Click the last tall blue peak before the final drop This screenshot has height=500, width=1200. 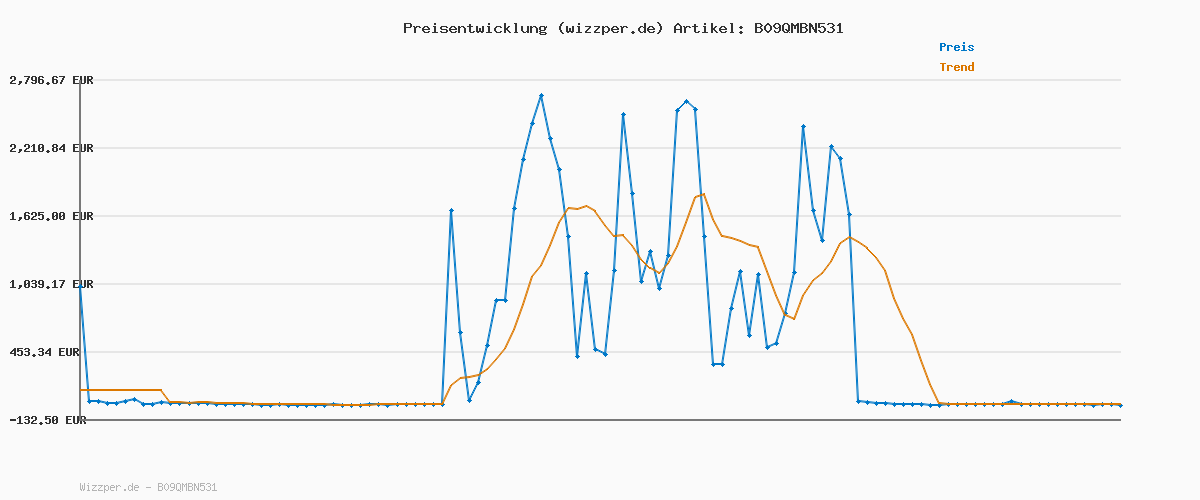pyautogui.click(x=831, y=147)
